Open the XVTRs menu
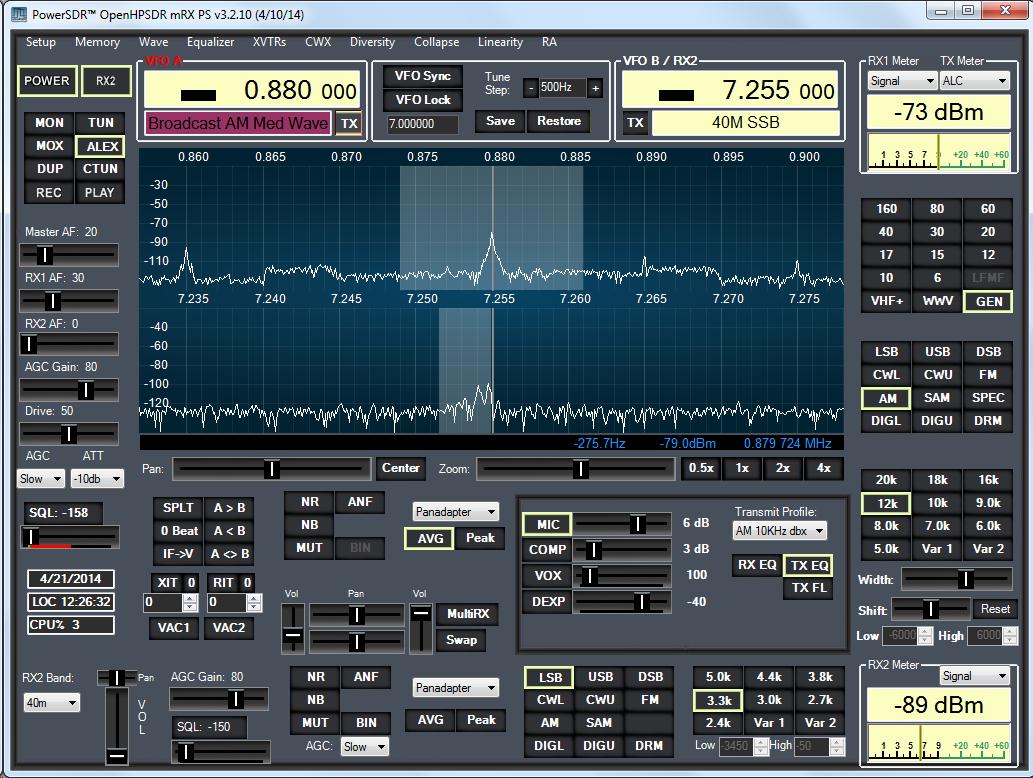Screen dimensions: 1033x778 (269, 42)
